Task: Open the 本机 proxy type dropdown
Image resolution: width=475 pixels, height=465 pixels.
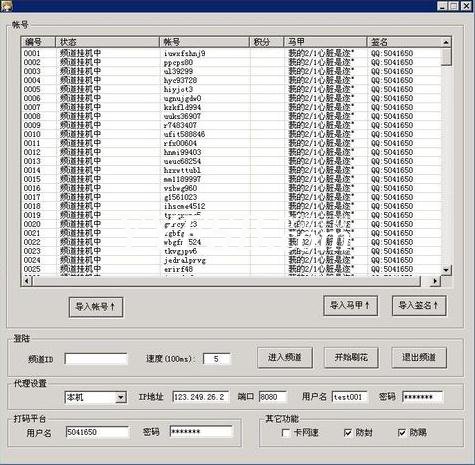Action: click(x=121, y=397)
